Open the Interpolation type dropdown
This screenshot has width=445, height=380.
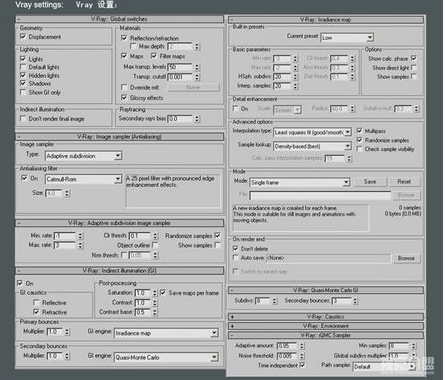312,132
